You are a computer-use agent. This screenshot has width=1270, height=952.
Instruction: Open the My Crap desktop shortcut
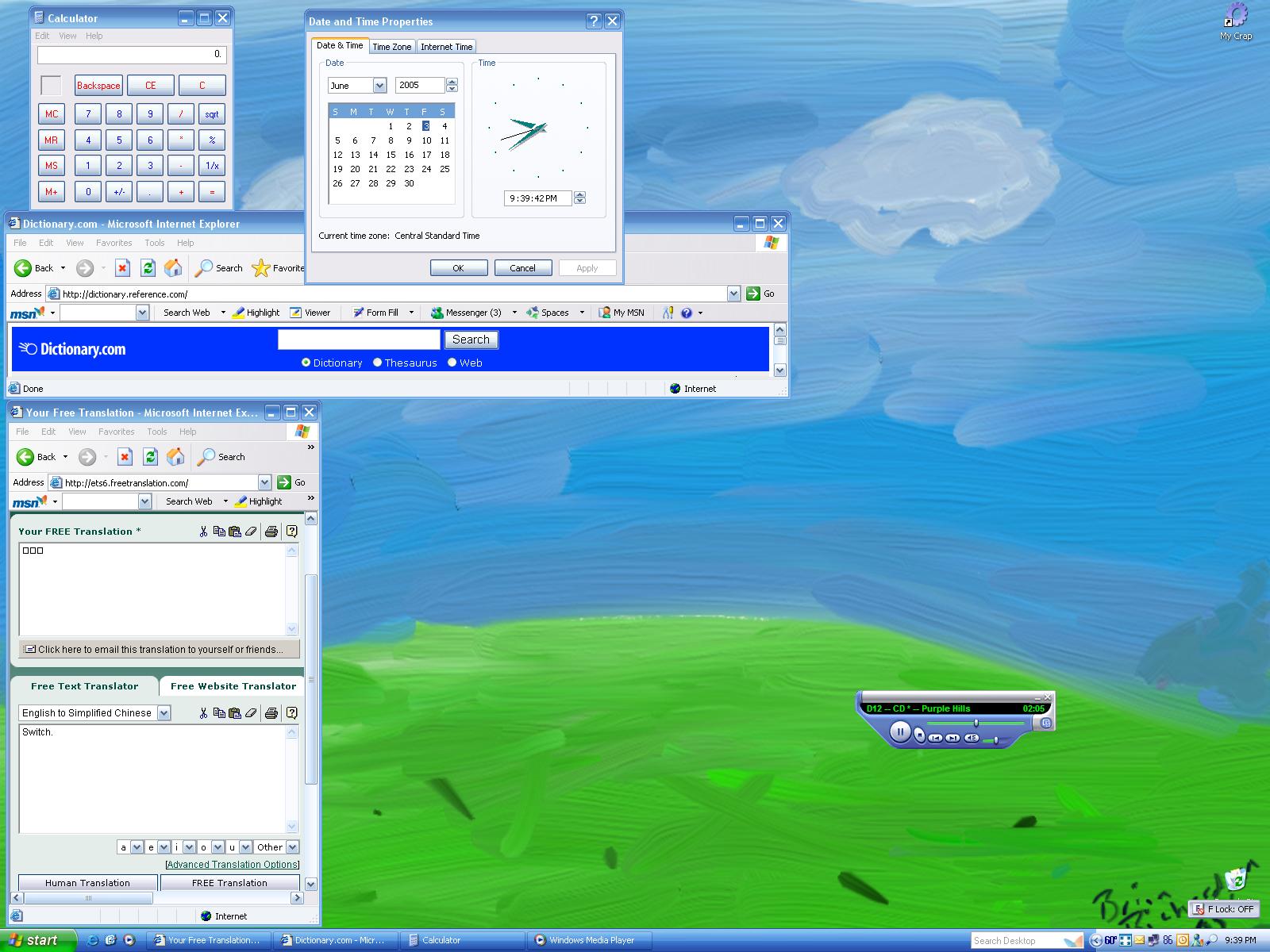1236,21
